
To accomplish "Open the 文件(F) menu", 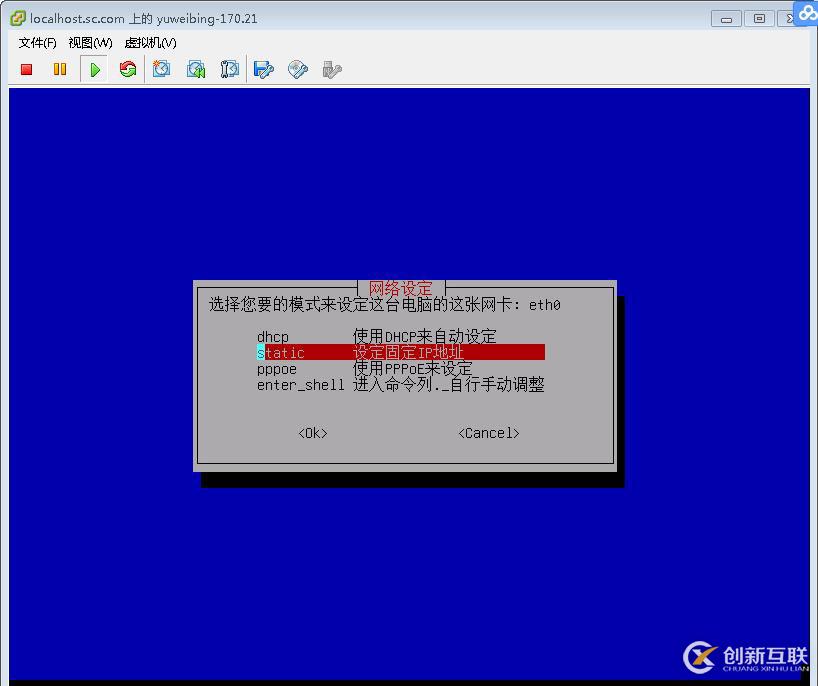I will (36, 43).
